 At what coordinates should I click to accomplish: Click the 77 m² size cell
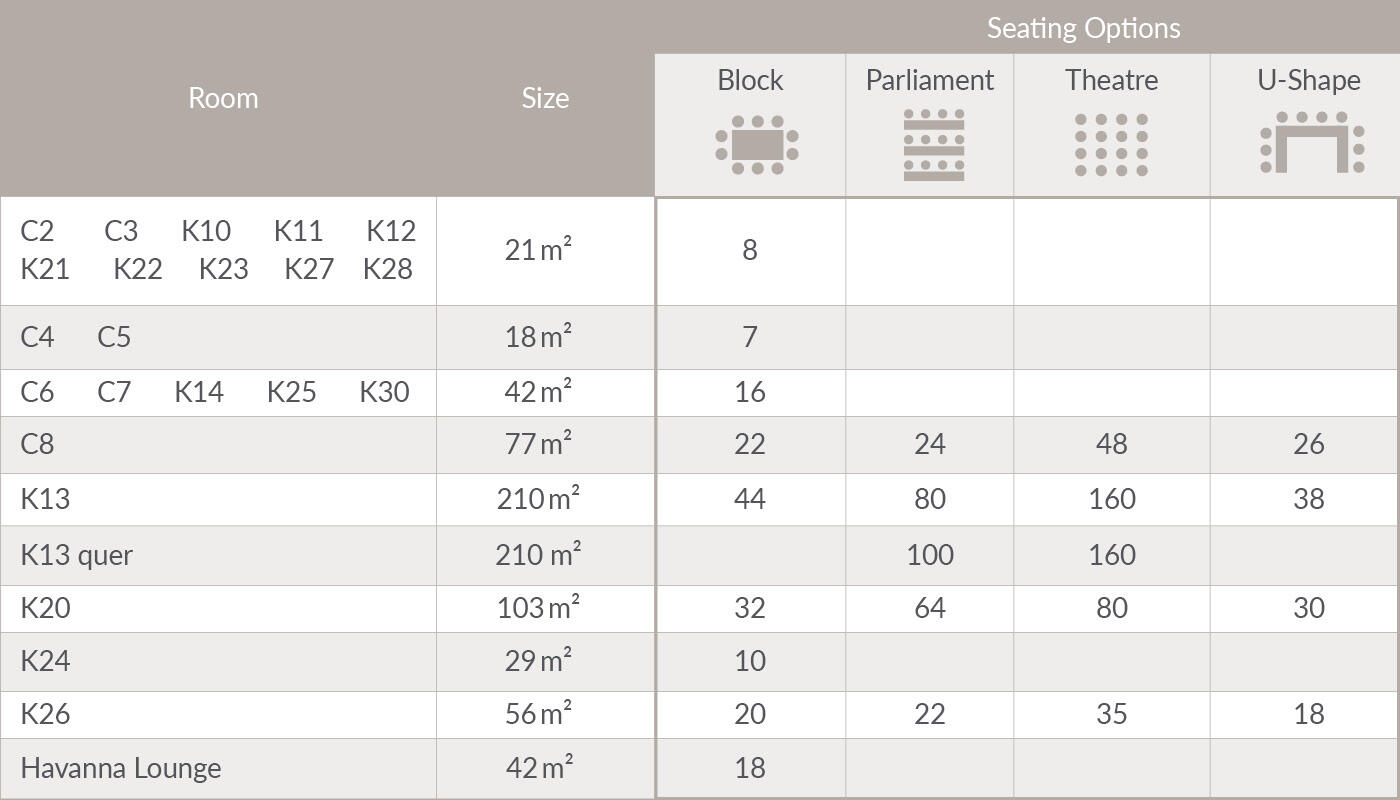tap(538, 444)
